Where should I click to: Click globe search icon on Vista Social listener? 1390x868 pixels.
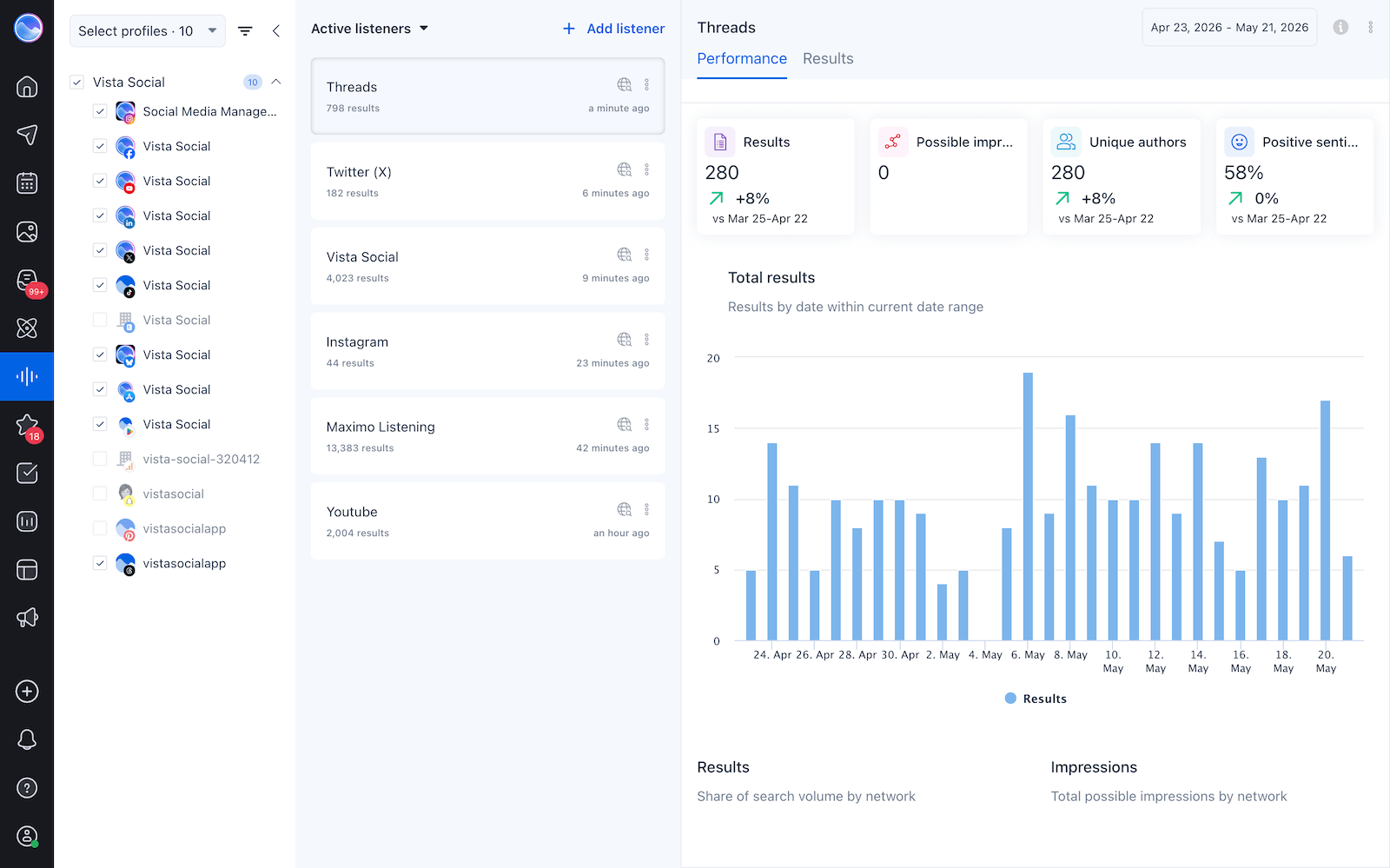pos(625,255)
